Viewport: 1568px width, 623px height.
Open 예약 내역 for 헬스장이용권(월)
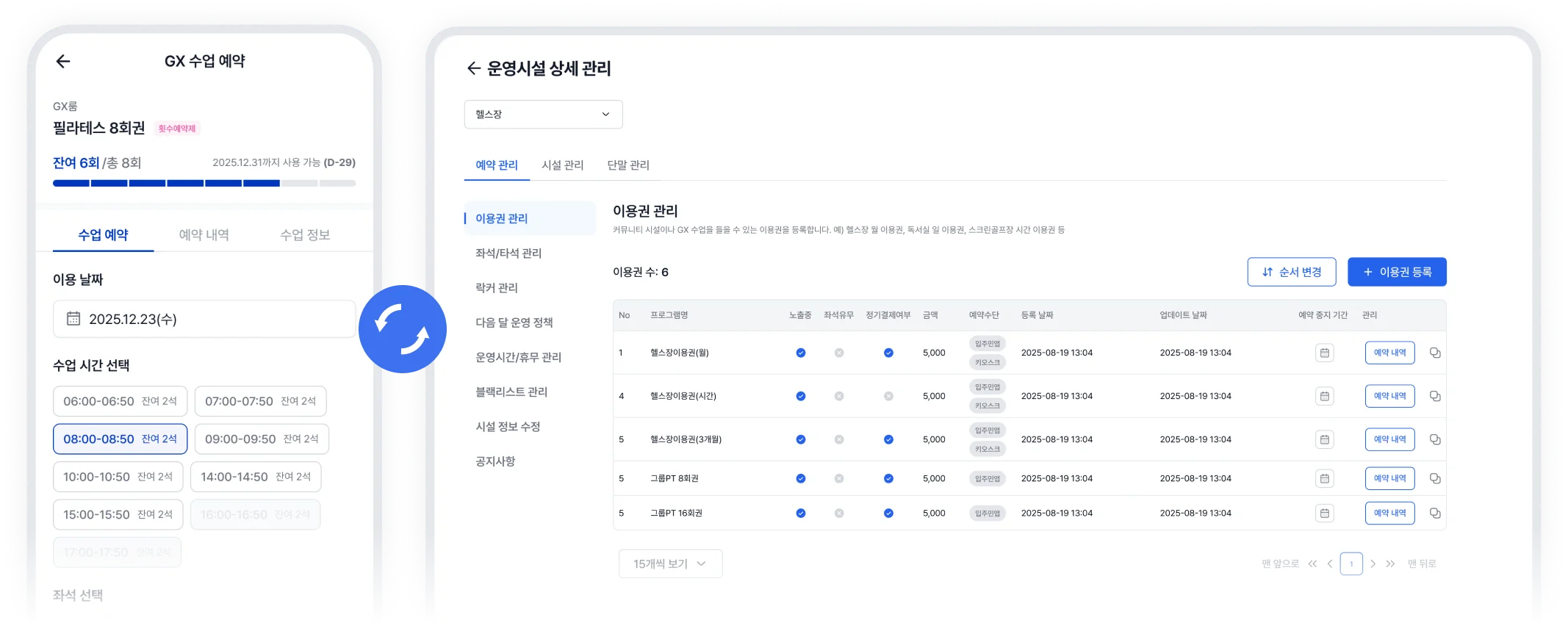(1389, 353)
